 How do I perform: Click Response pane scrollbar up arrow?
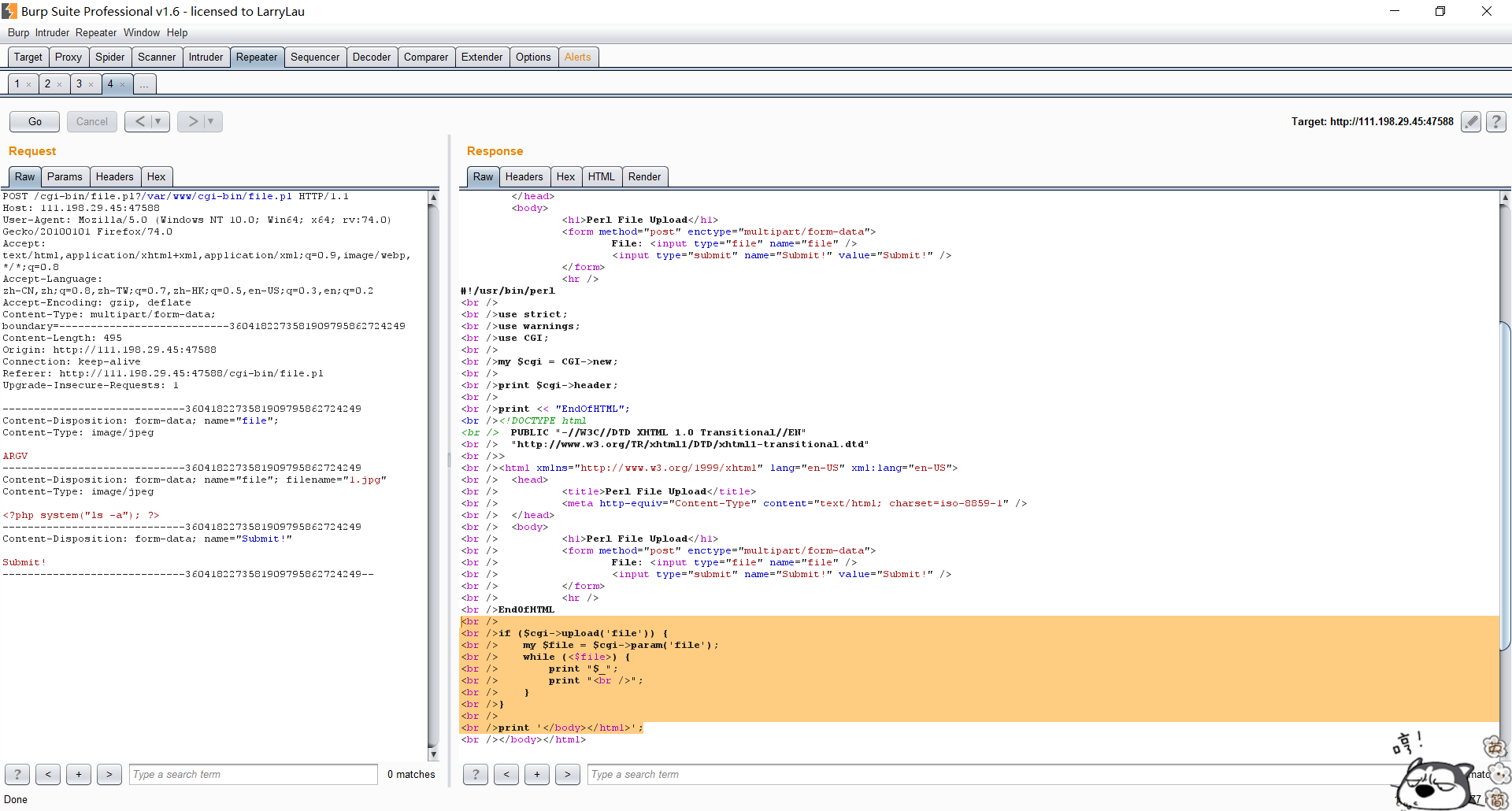(x=1505, y=197)
